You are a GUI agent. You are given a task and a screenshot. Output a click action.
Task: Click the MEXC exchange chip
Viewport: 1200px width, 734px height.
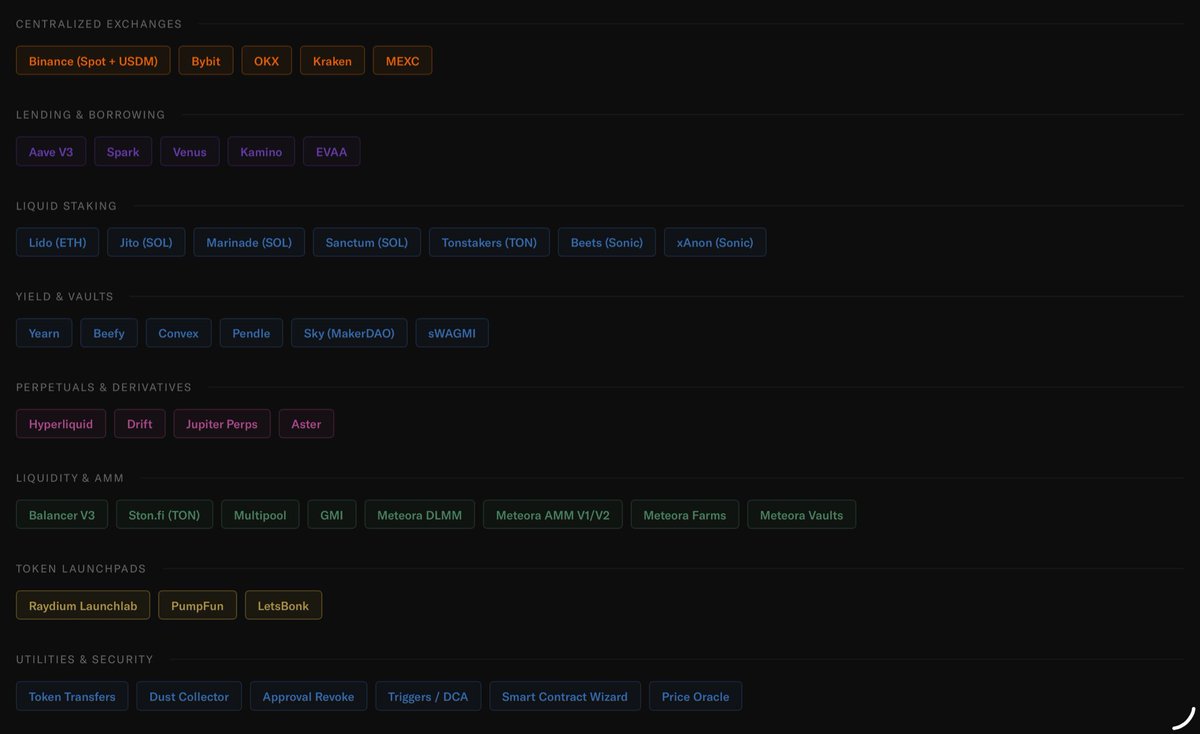(x=402, y=61)
